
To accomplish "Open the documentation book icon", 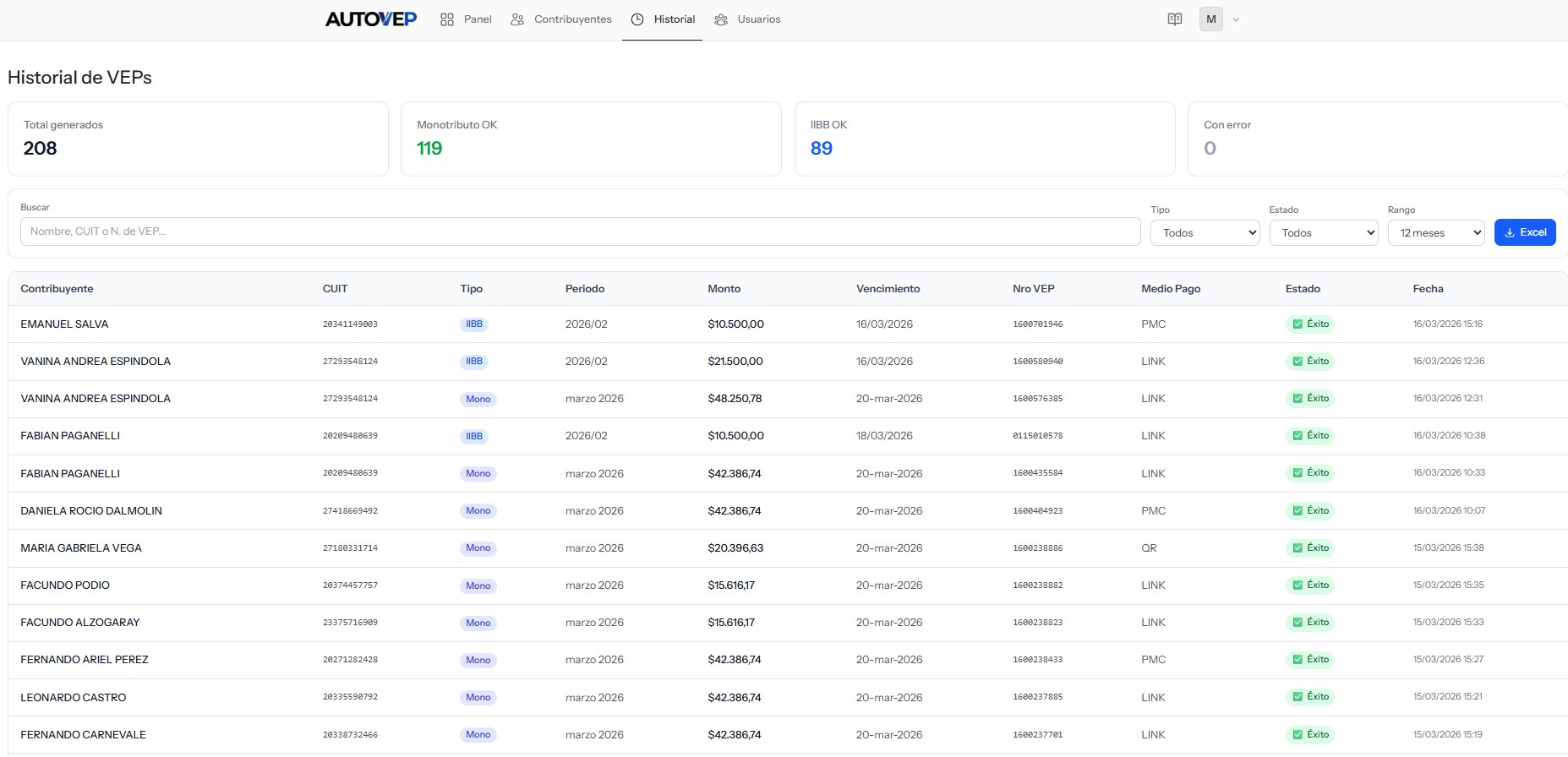I will tap(1174, 19).
